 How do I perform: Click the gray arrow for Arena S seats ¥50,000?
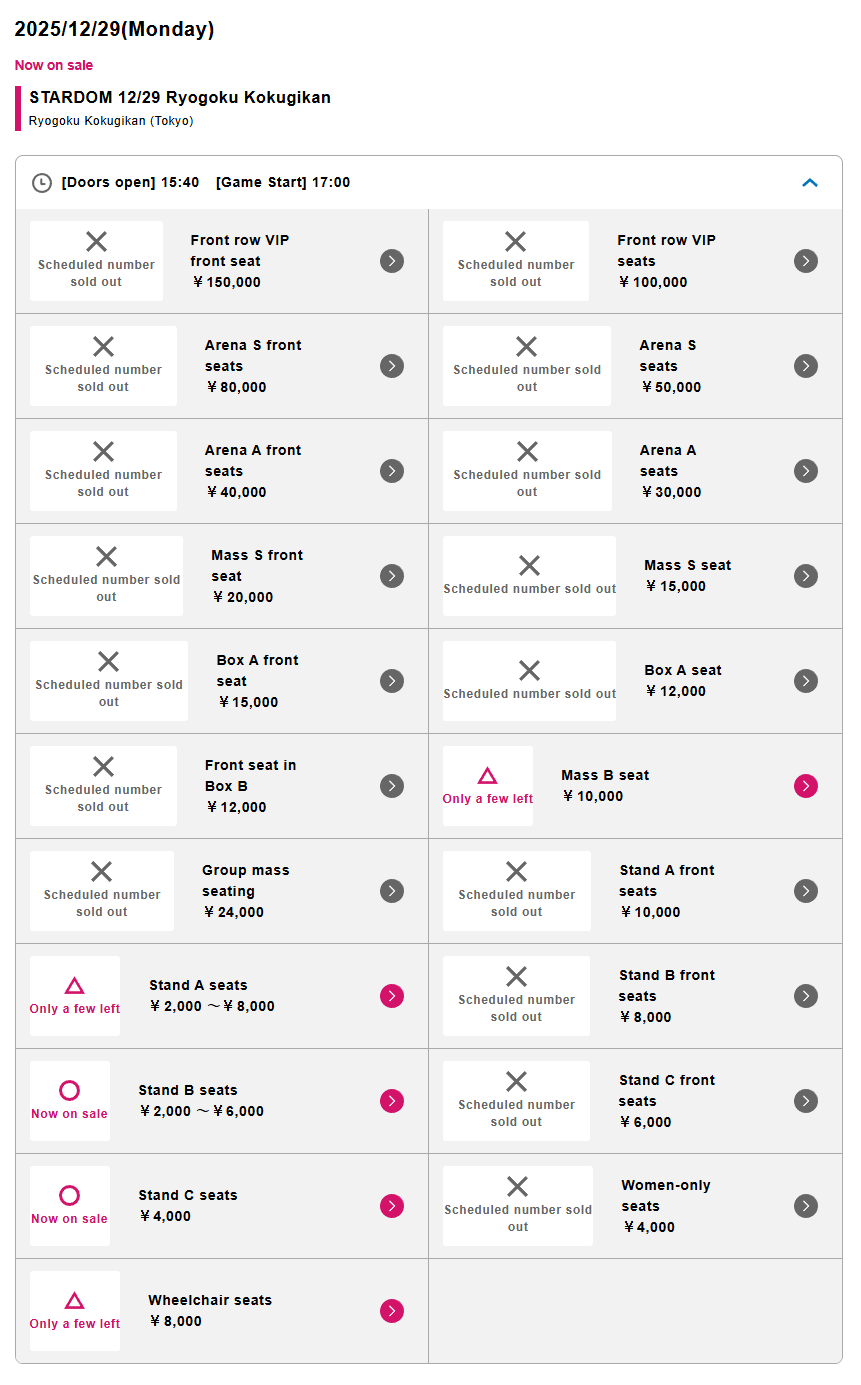coord(806,366)
